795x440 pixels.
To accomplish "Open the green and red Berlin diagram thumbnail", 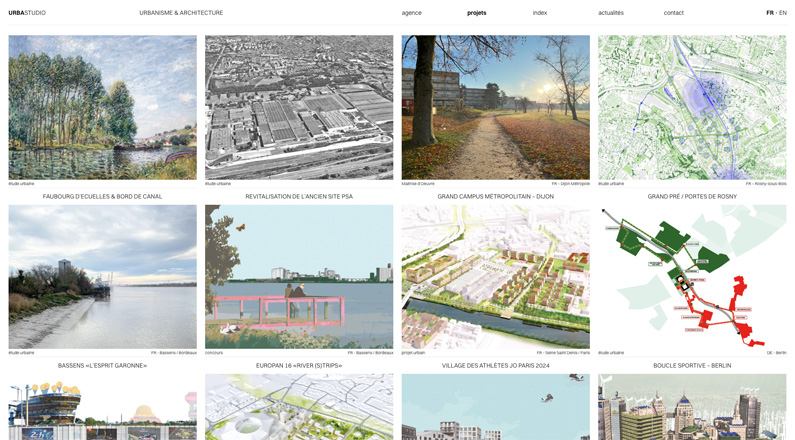I will (x=692, y=277).
